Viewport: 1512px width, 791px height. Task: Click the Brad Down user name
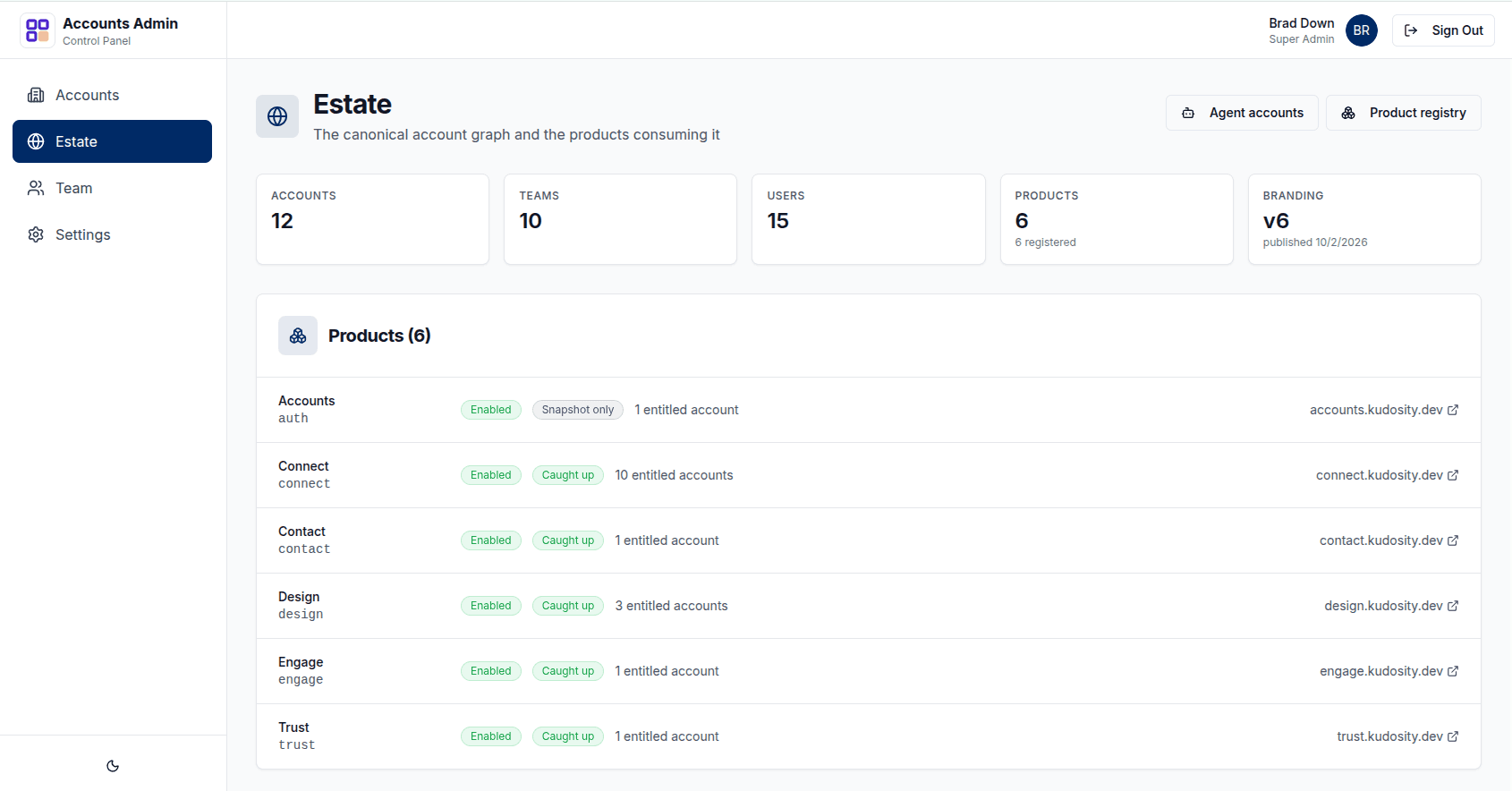tap(1301, 23)
